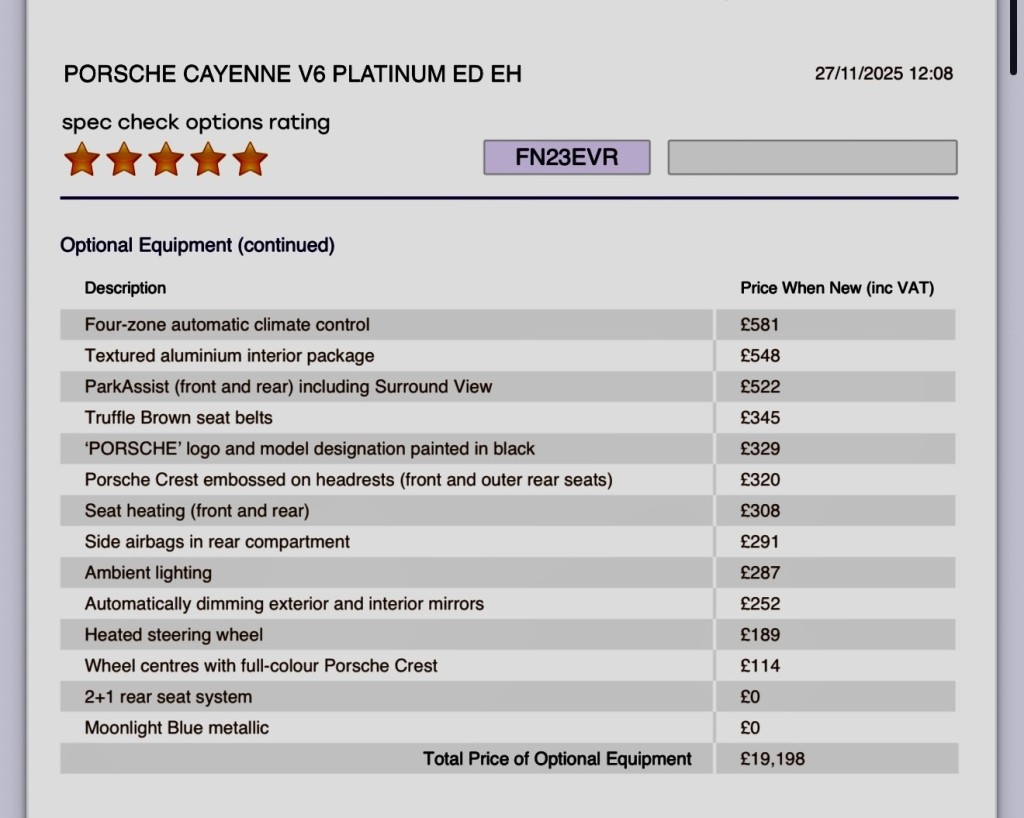Click the Porsche Cayenne V6 Platinum title
Screen dimensions: 1024x818
(x=292, y=73)
